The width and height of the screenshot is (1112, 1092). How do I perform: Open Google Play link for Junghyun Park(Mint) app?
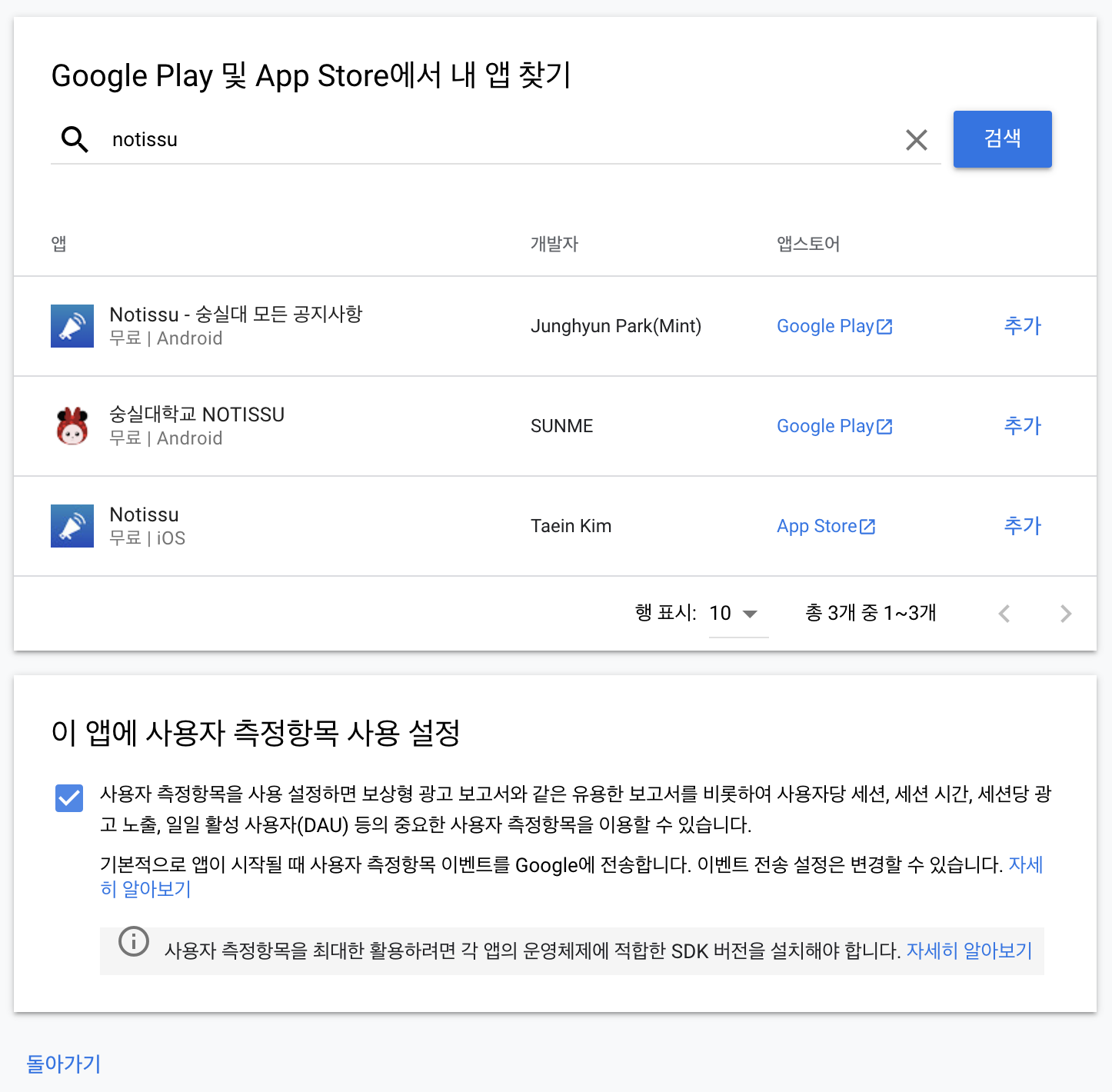(834, 326)
